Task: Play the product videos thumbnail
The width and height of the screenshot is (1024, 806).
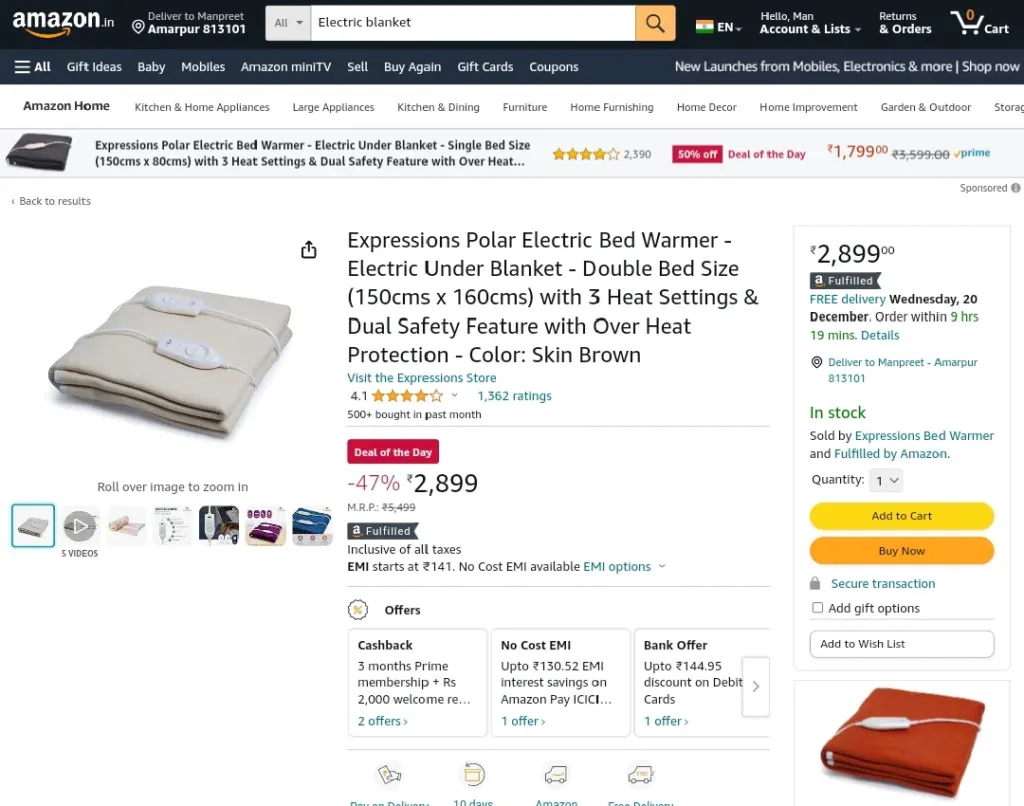Action: click(x=80, y=526)
